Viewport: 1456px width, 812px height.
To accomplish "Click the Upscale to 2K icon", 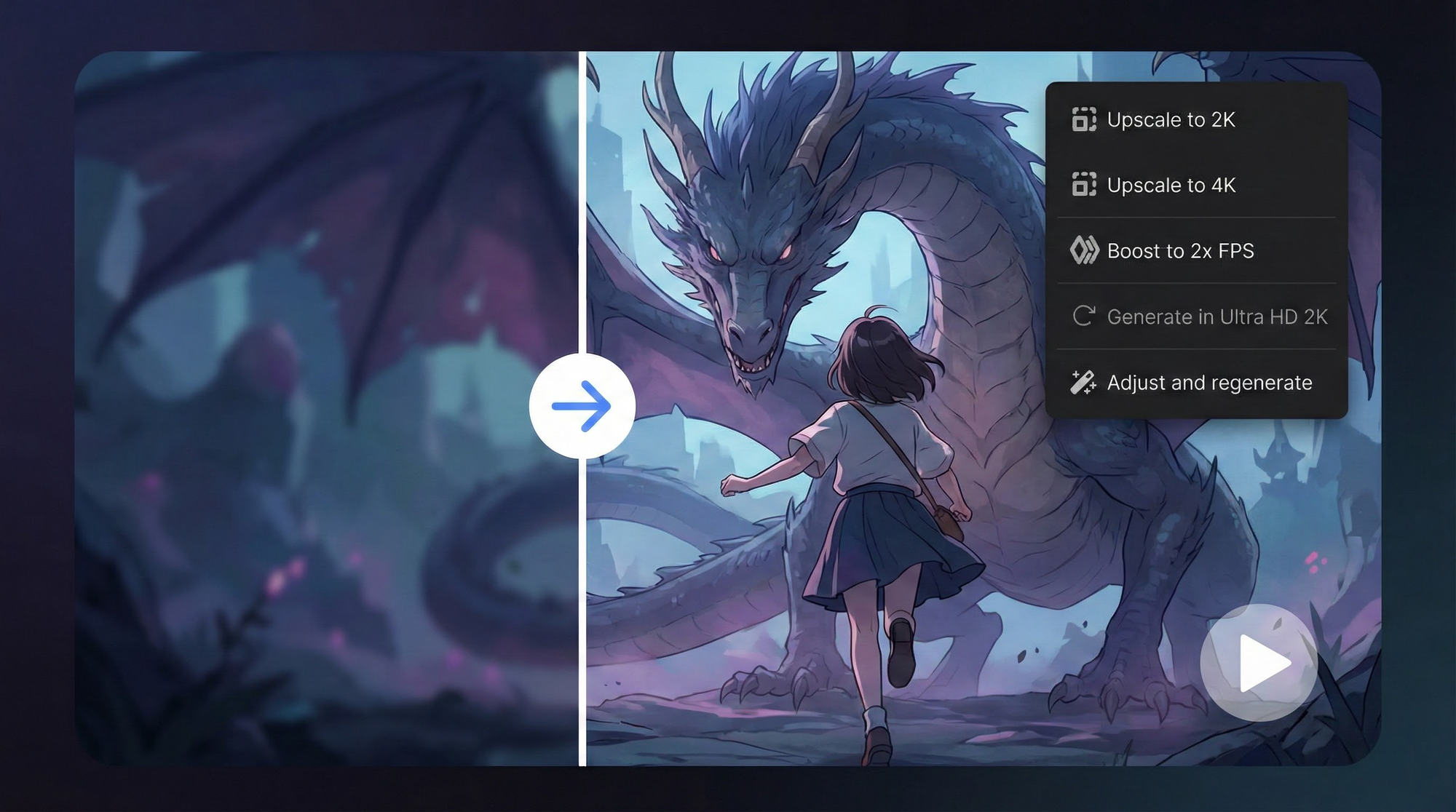I will [1083, 119].
